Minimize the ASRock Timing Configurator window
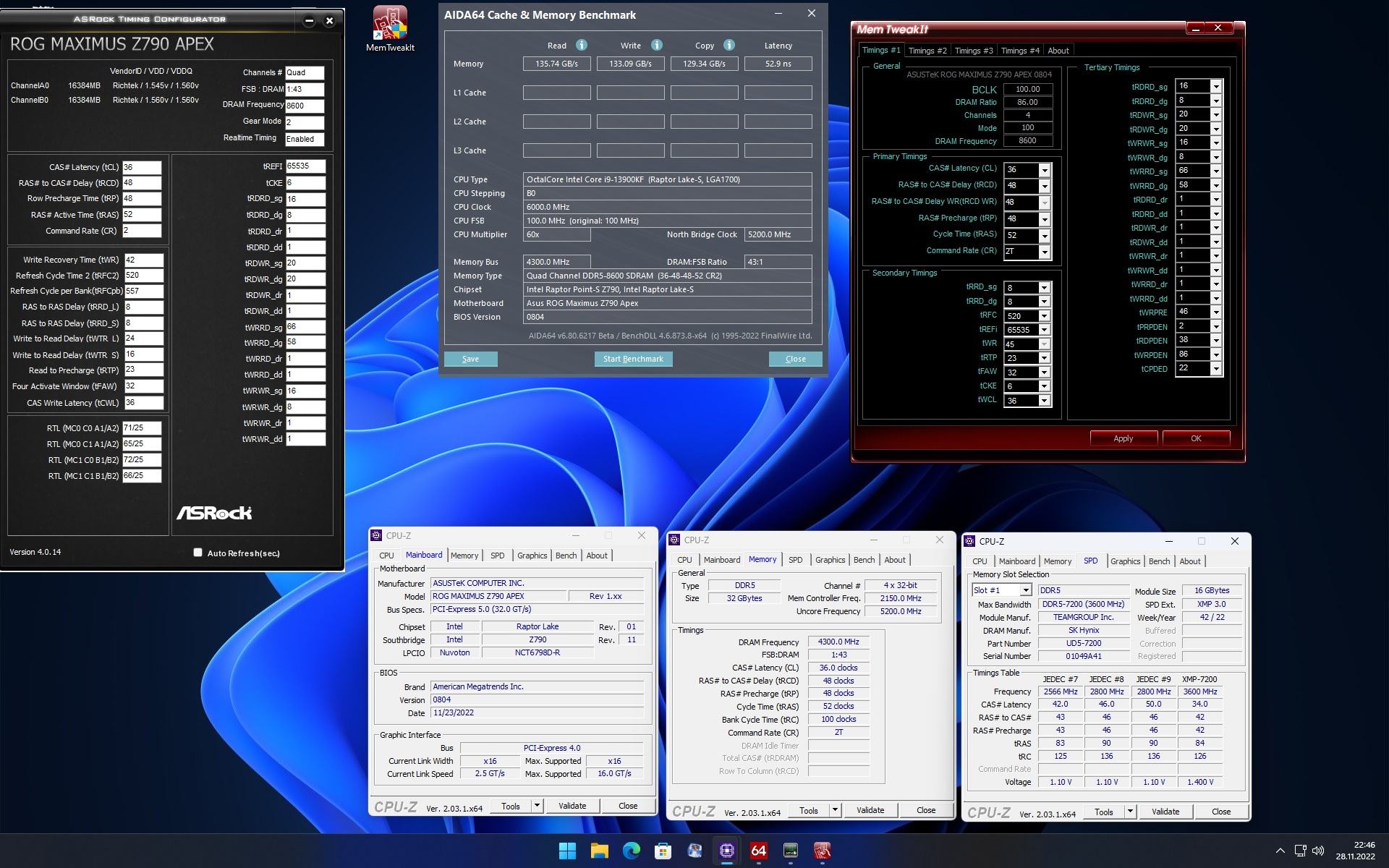Image resolution: width=1389 pixels, height=868 pixels. pos(309,20)
